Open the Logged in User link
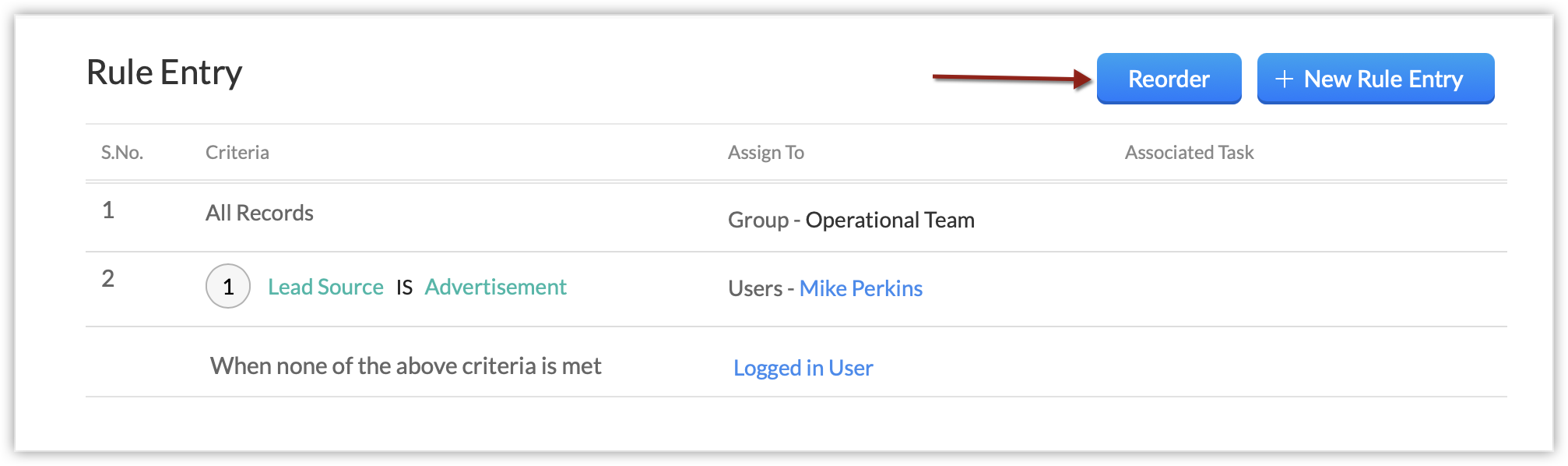The width and height of the screenshot is (1568, 466). tap(803, 368)
